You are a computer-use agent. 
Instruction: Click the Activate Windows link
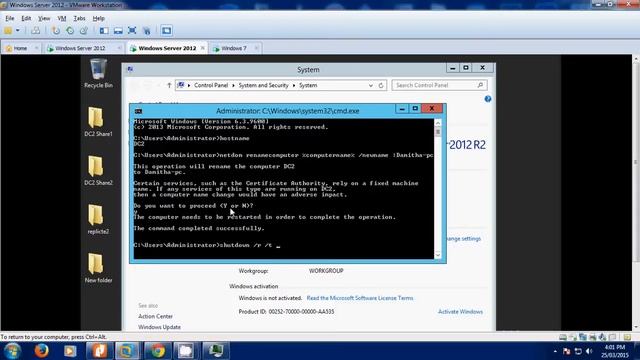click(460, 312)
